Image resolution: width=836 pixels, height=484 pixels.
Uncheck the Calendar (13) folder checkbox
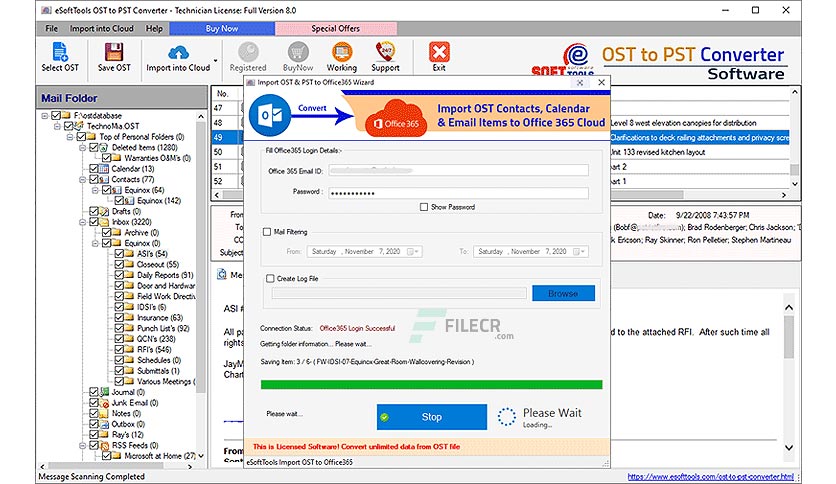point(94,168)
